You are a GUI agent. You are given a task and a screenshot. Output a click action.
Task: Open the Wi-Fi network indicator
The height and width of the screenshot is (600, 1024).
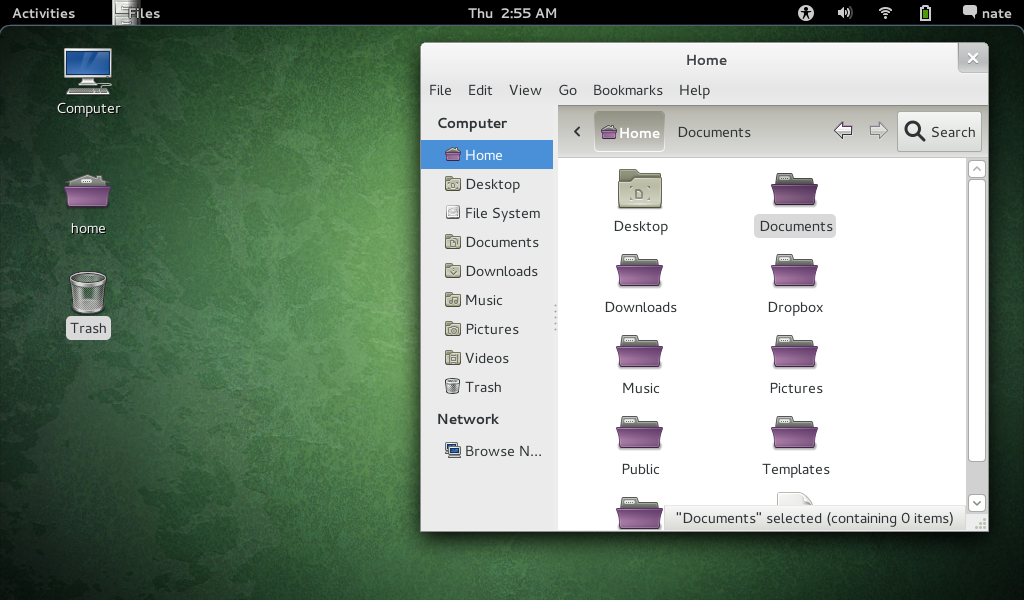[x=885, y=12]
